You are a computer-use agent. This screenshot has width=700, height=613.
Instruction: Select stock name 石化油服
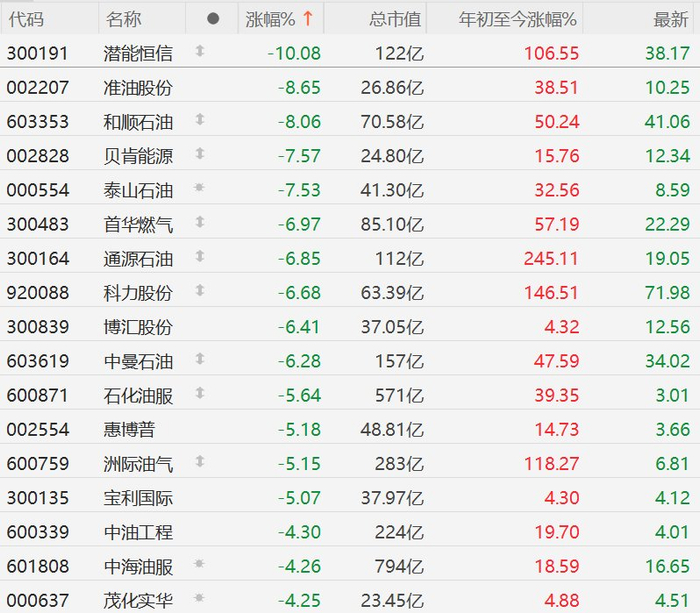tap(138, 396)
